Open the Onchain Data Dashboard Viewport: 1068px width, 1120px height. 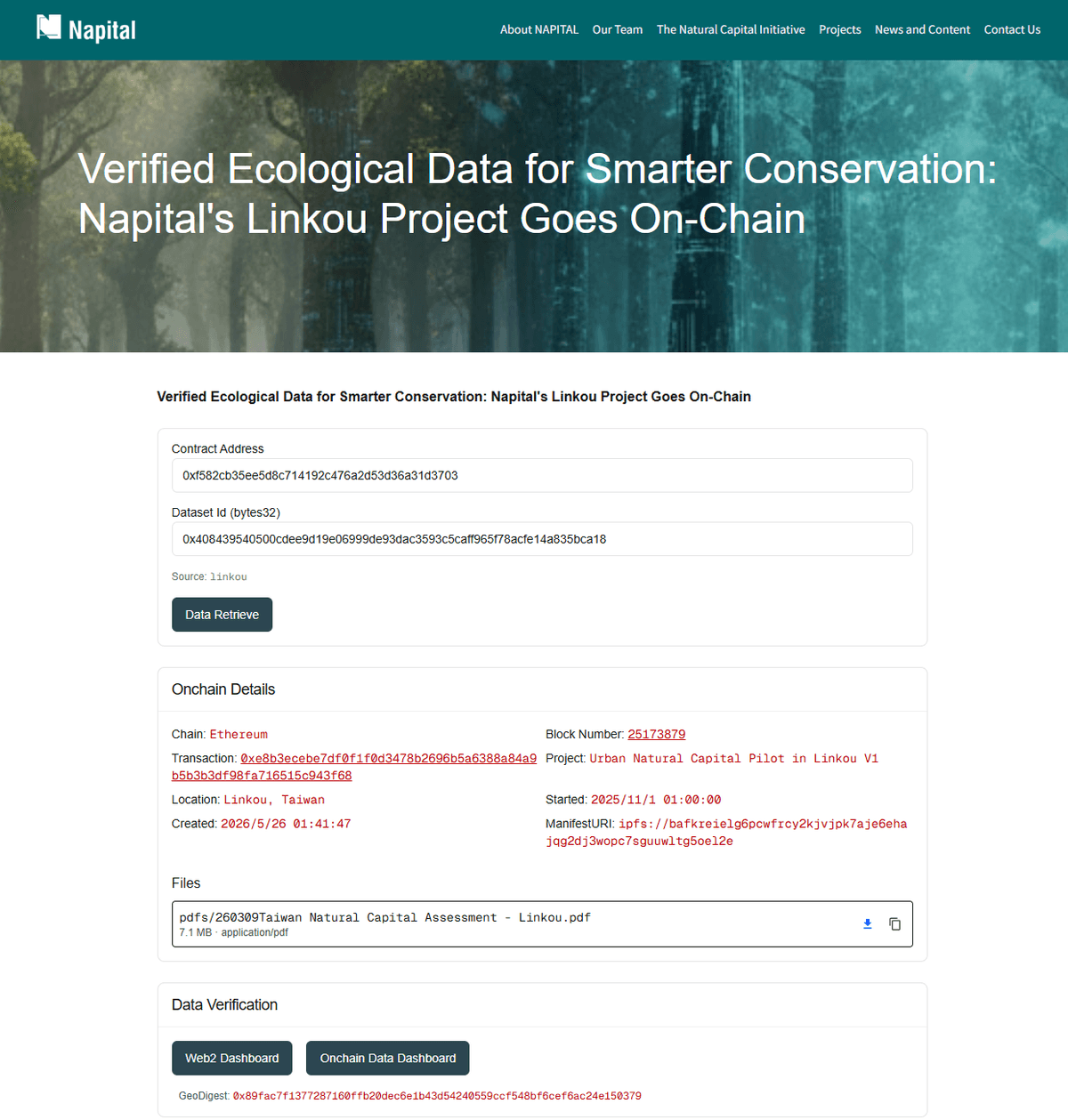pos(388,1058)
